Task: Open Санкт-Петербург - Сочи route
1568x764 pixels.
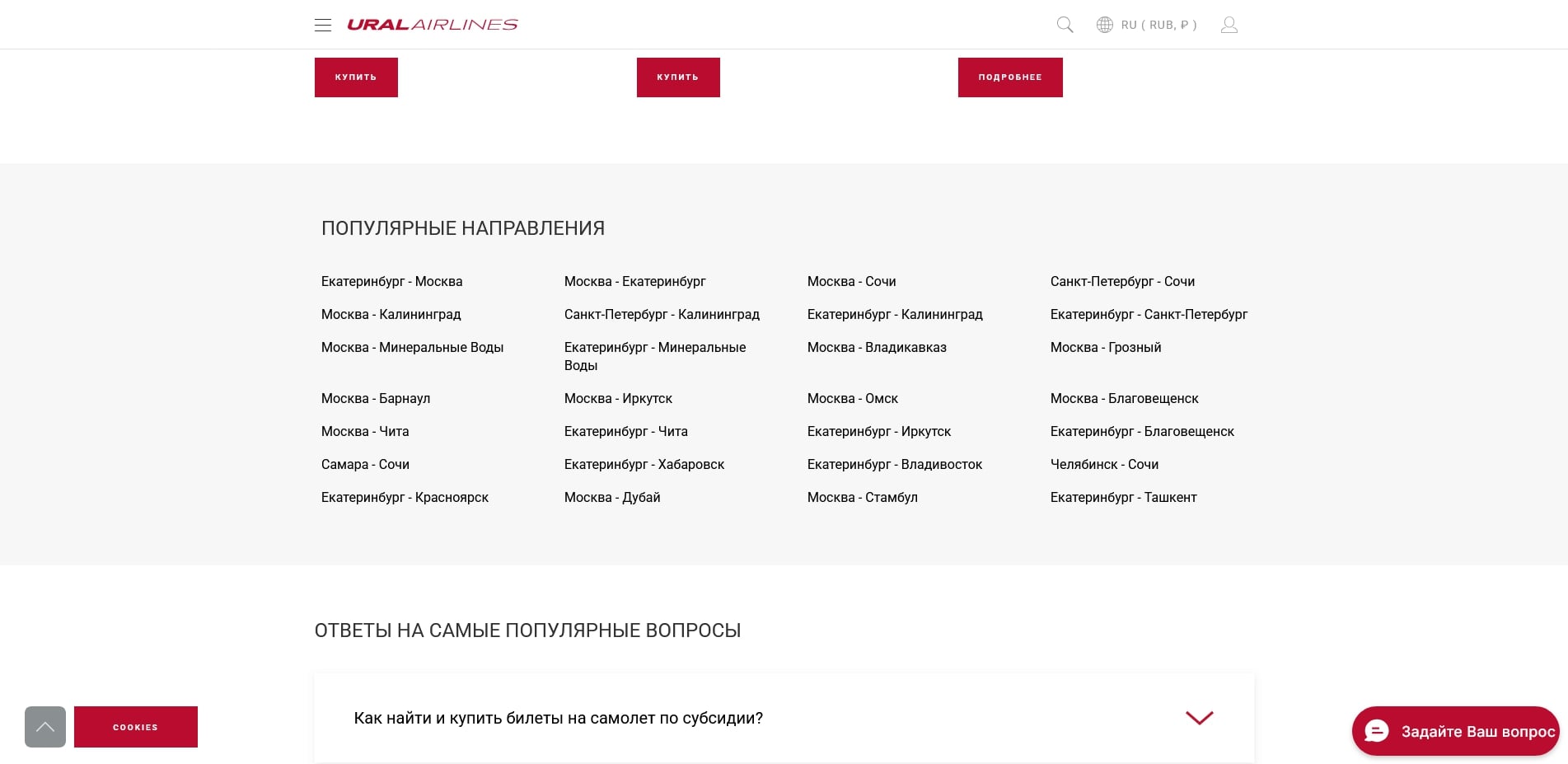Action: pos(1121,281)
